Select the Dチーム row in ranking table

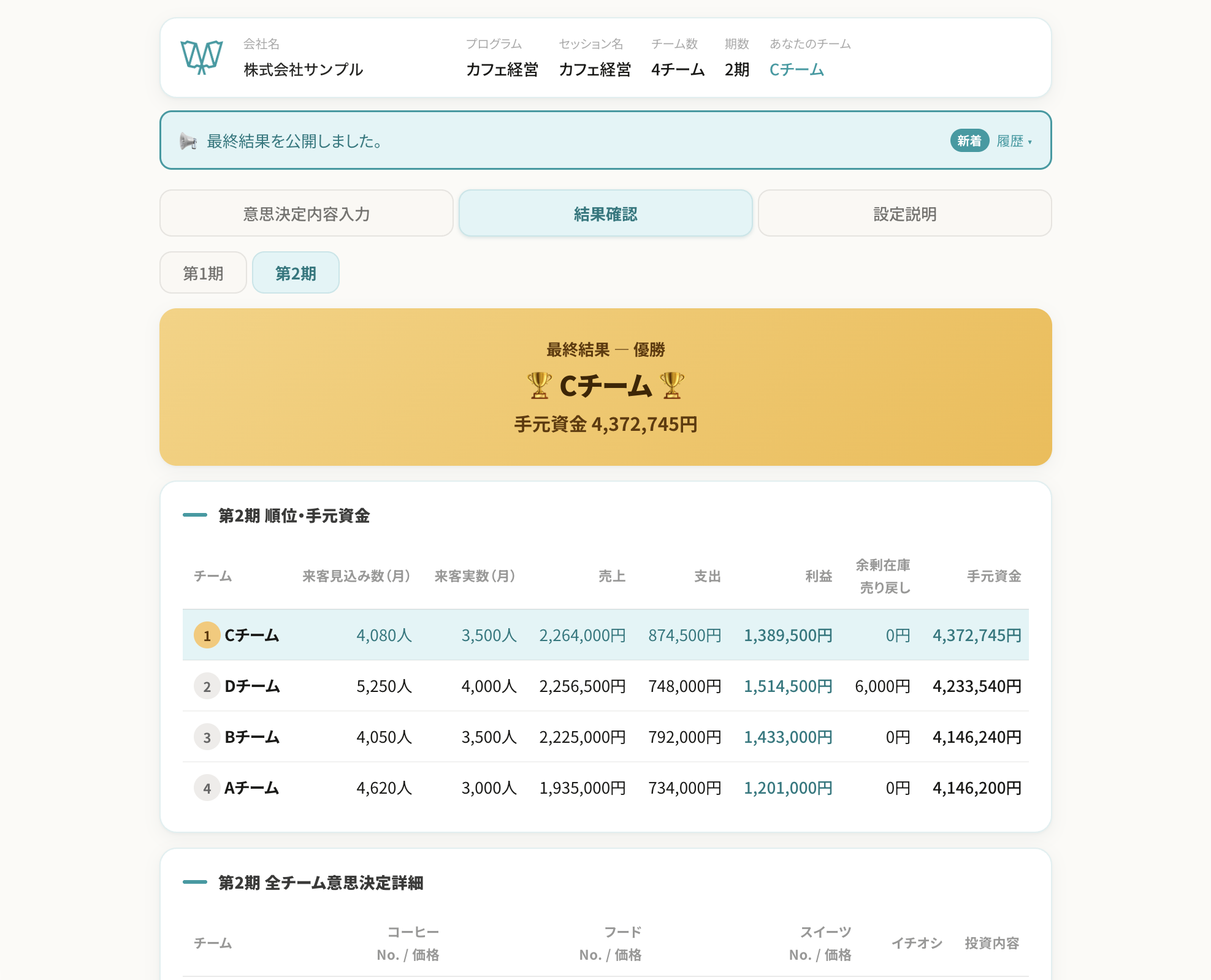click(x=606, y=686)
